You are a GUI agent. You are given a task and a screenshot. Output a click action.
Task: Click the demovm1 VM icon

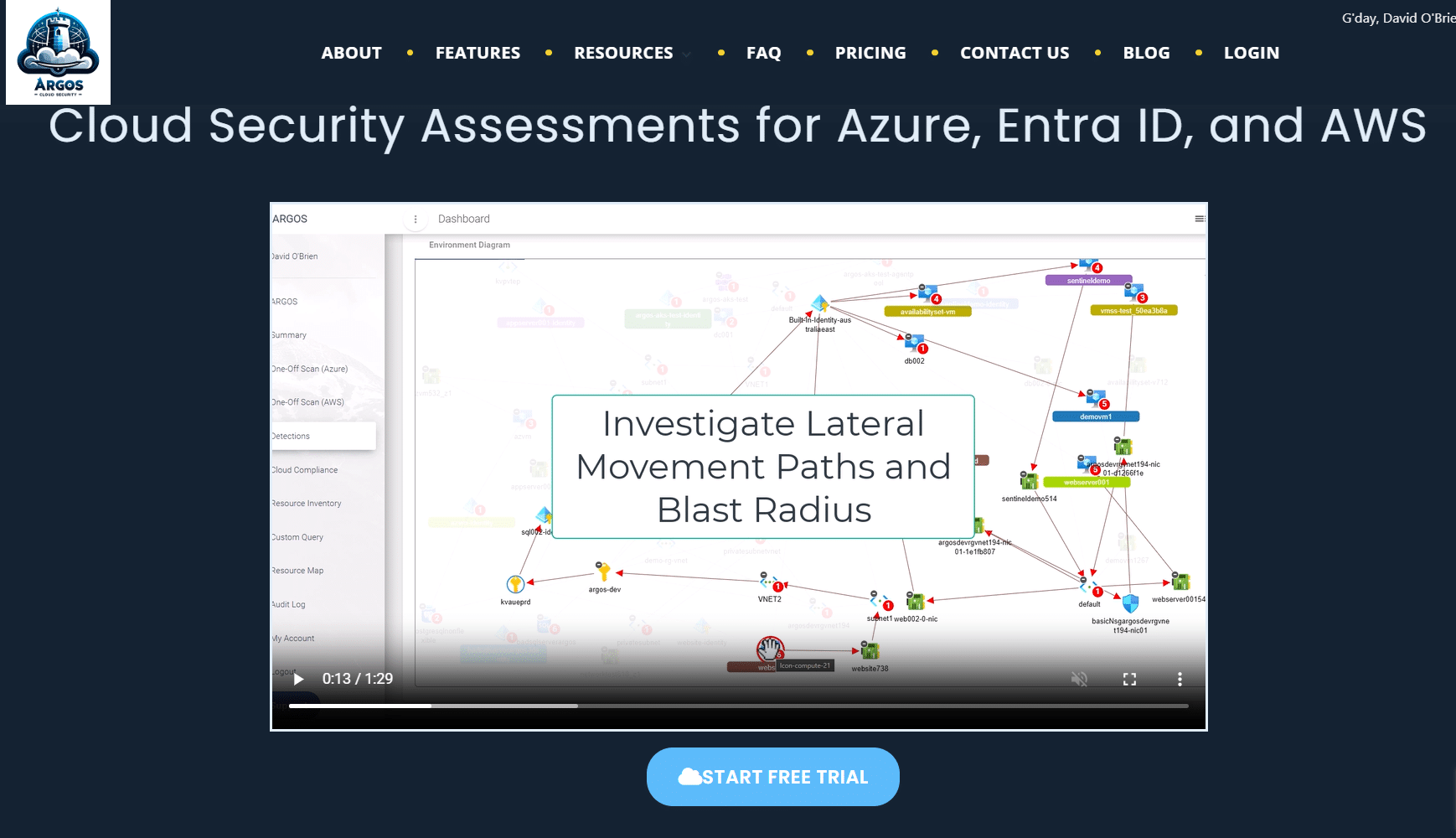tap(1095, 398)
